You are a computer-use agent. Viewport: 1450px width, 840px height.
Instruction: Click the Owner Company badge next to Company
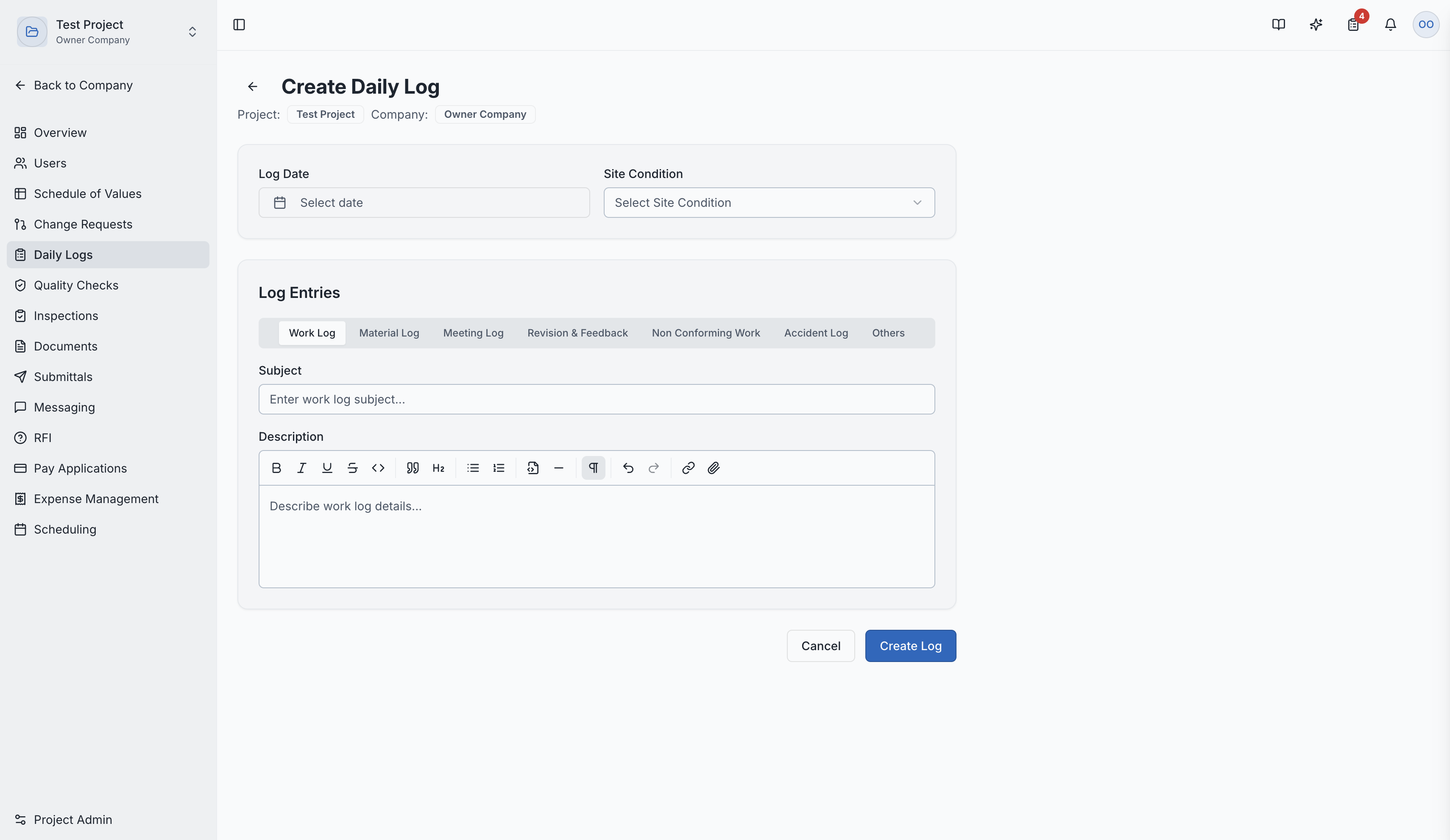(x=485, y=114)
